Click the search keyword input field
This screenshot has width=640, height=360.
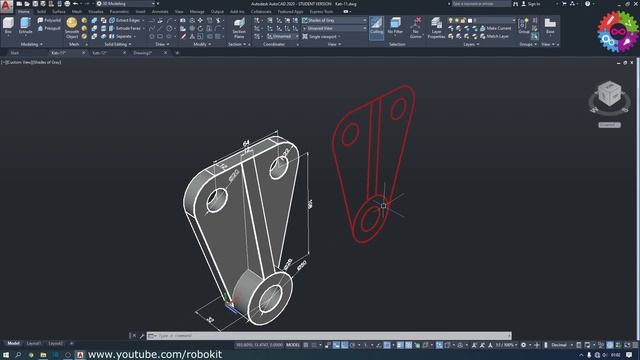[x=481, y=4]
